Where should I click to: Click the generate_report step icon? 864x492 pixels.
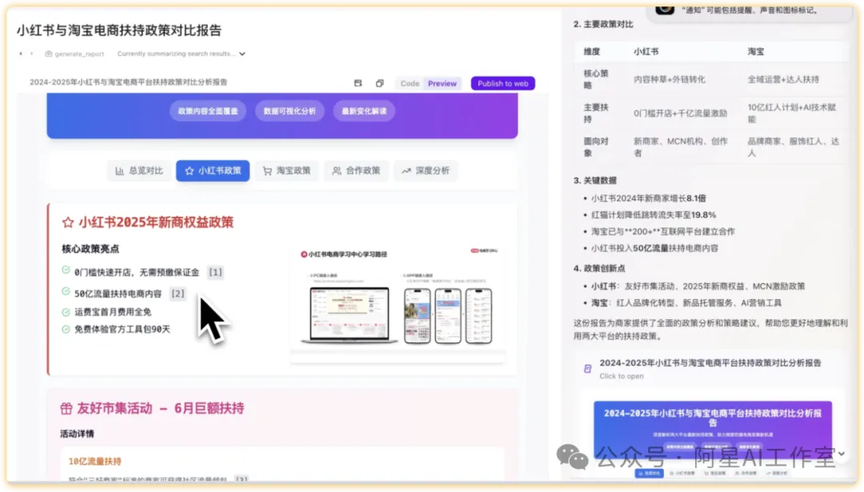tap(48, 54)
